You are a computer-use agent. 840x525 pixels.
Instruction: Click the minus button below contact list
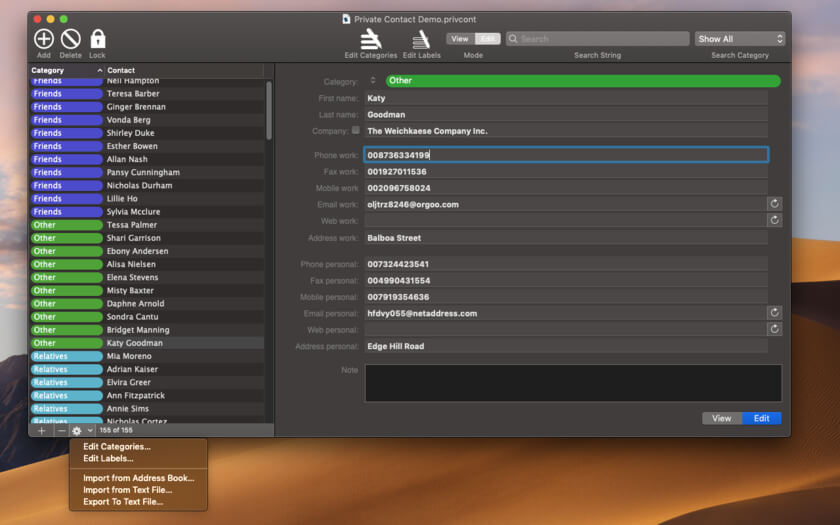[61, 430]
